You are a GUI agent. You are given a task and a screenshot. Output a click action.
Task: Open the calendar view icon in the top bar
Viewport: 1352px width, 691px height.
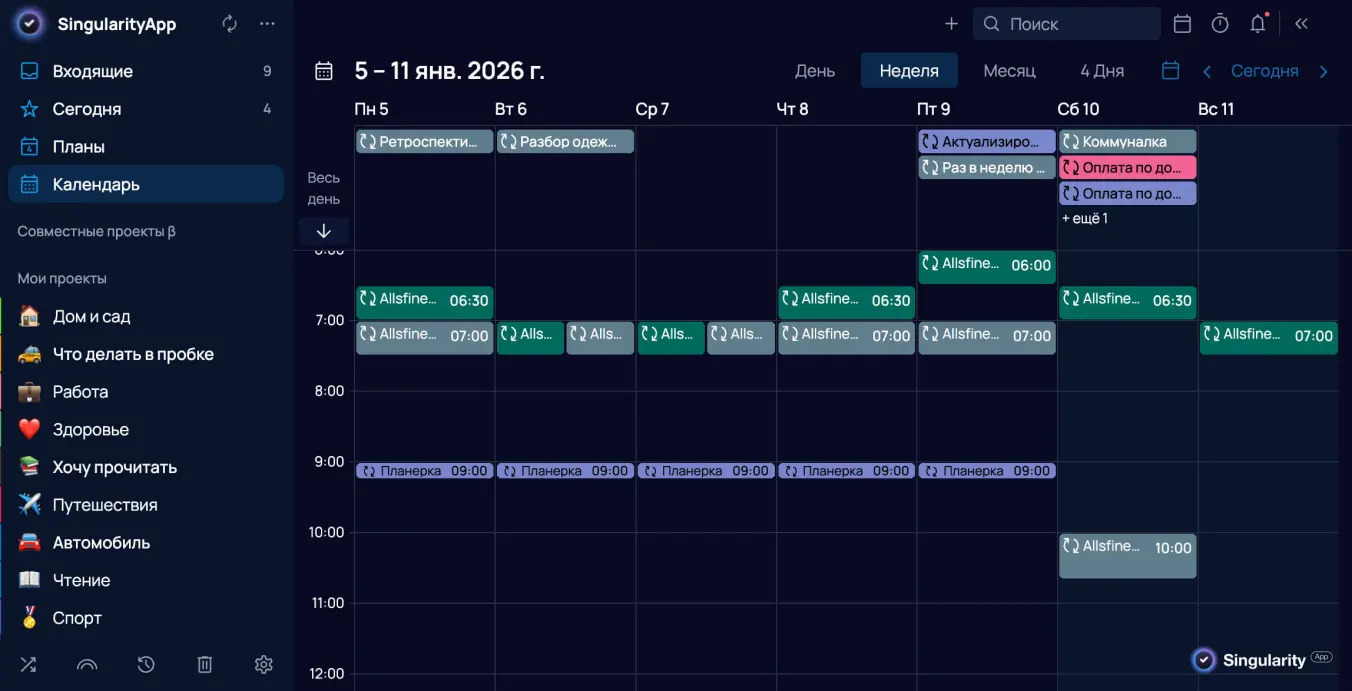point(1181,22)
